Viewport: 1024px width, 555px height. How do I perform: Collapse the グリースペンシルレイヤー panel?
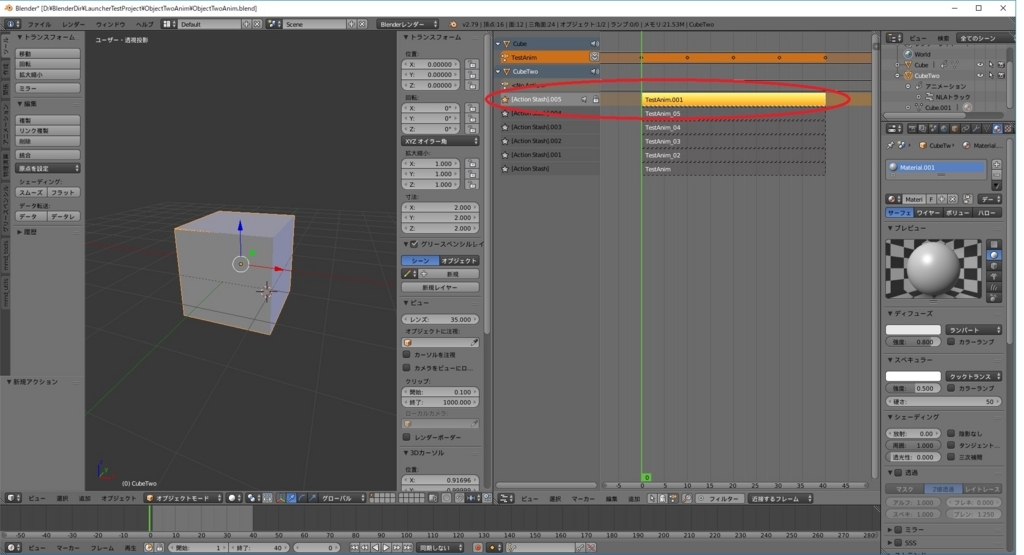point(406,244)
